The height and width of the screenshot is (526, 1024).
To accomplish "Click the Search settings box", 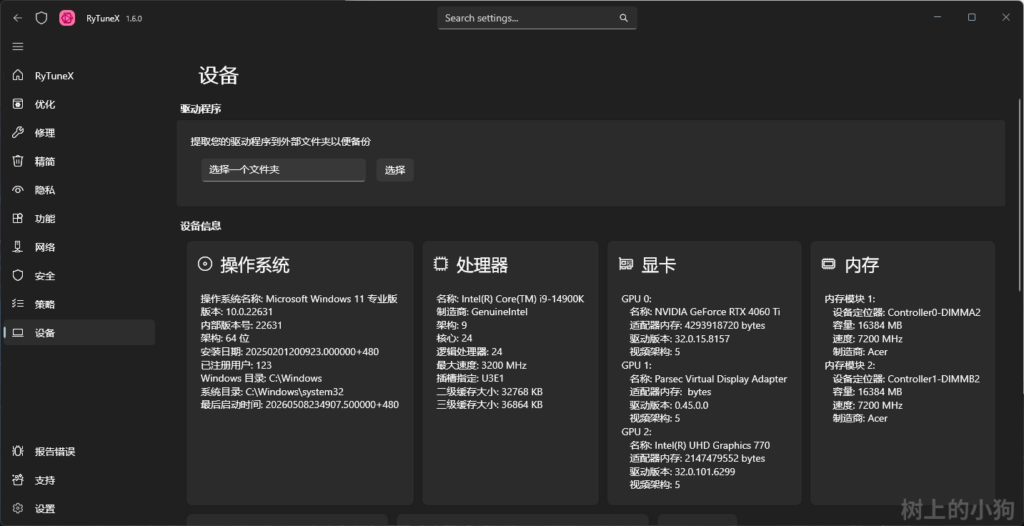I will [537, 18].
